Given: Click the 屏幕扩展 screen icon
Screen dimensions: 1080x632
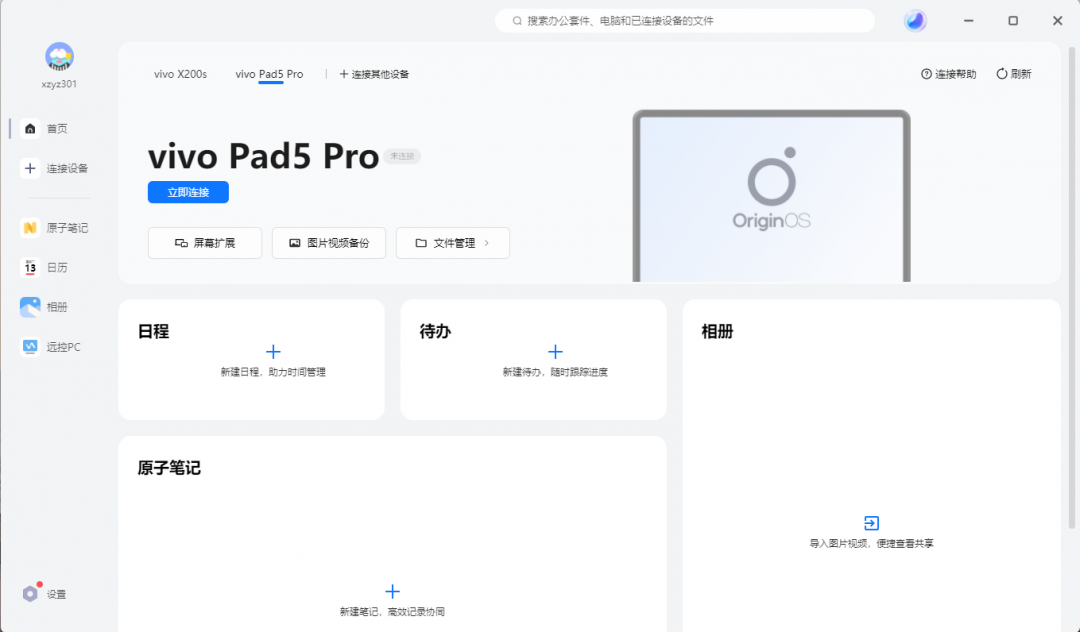Looking at the screenshot, I should pos(181,243).
